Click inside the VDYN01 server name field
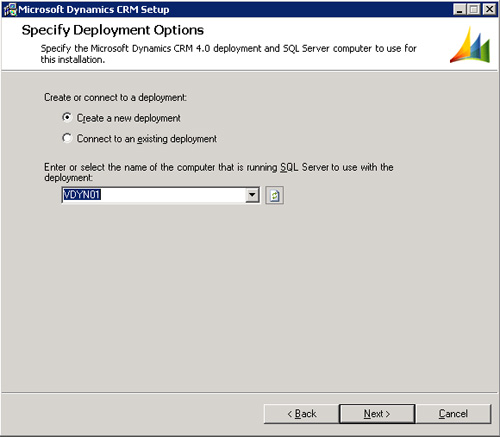Viewport: 500px width, 437px height. [x=154, y=195]
